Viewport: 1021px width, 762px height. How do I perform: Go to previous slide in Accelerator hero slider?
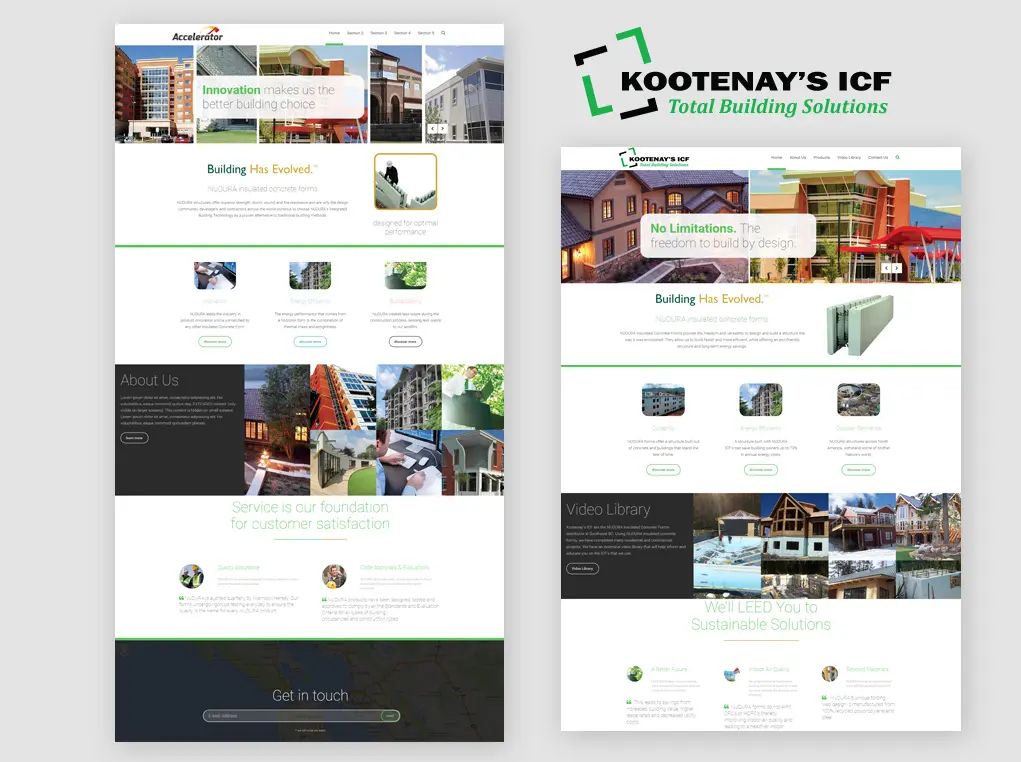[x=432, y=129]
